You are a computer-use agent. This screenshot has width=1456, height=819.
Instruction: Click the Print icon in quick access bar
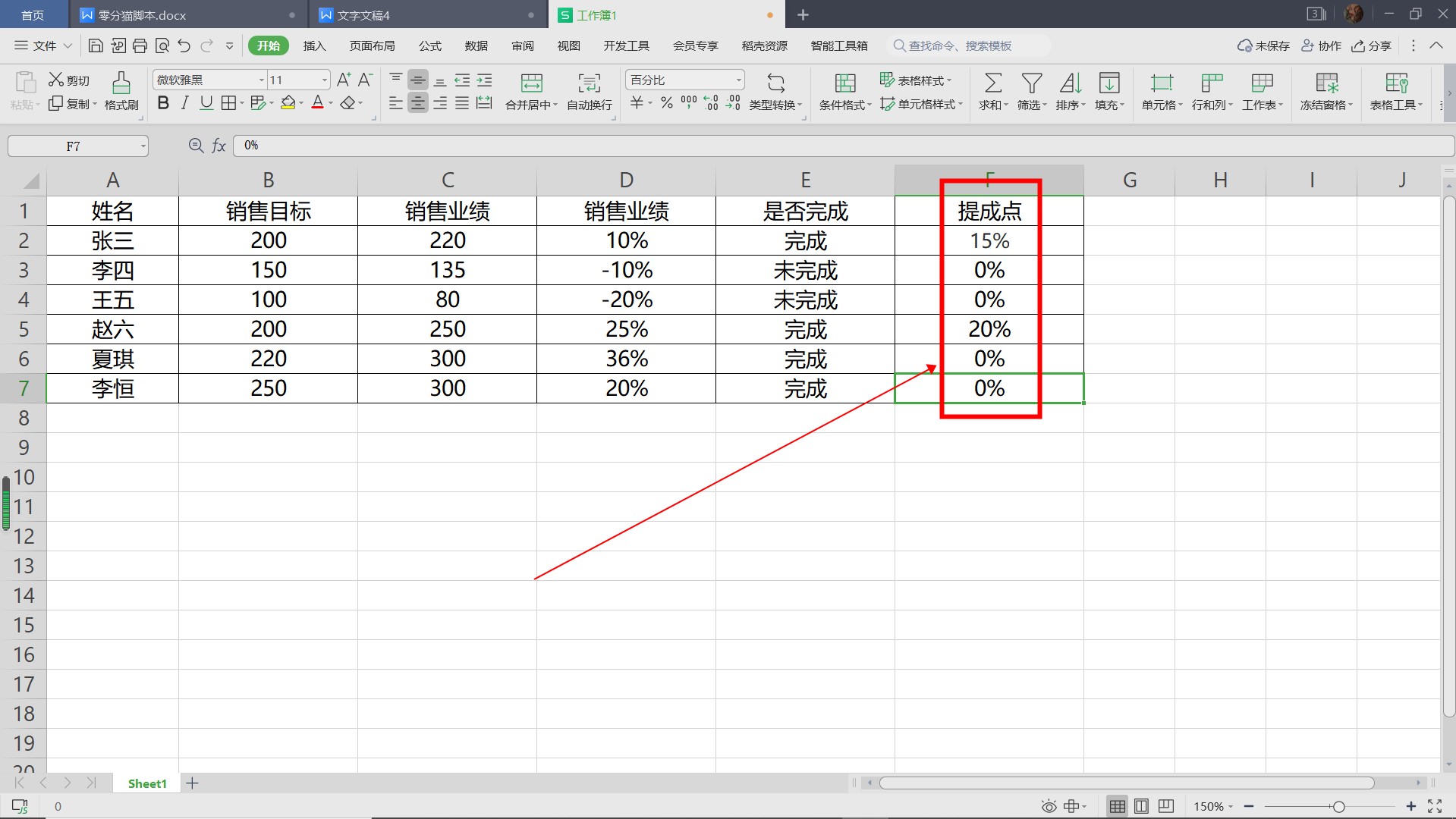click(140, 46)
